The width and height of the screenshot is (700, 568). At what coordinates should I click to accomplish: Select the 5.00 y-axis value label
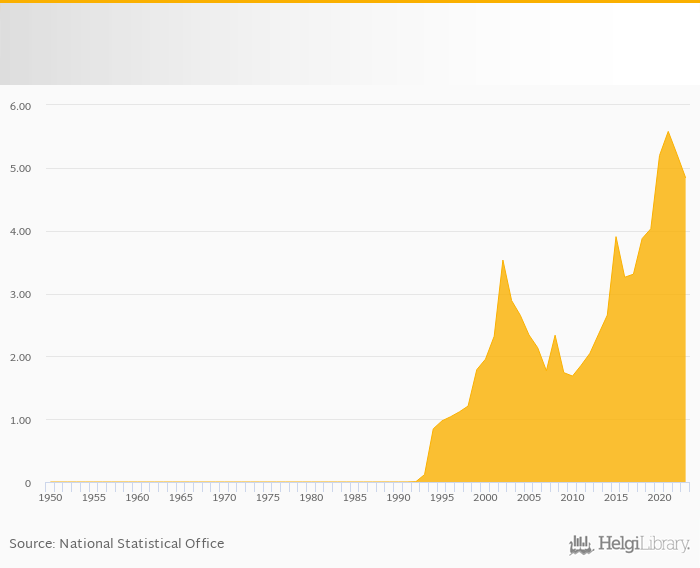[20, 169]
